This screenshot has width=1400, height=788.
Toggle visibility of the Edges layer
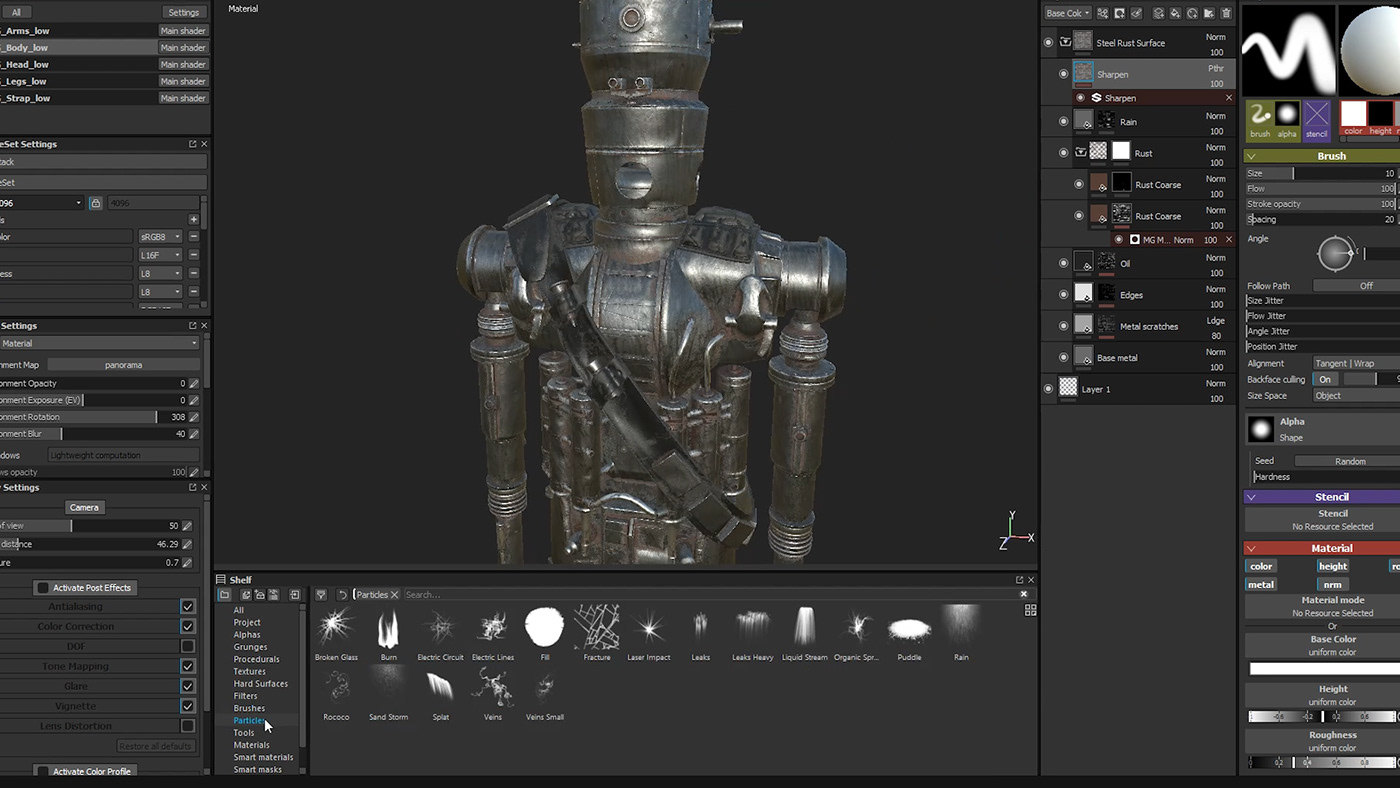tap(1063, 295)
